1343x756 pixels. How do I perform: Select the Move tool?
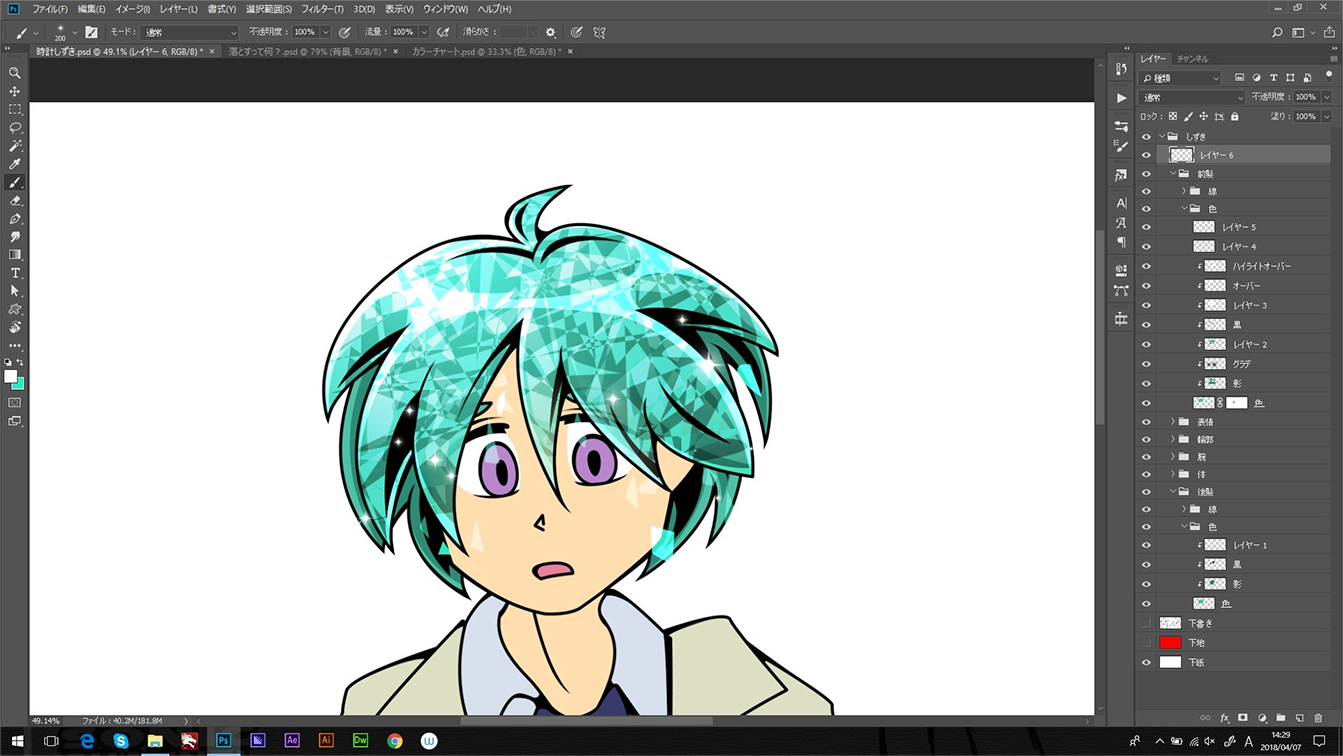click(x=14, y=91)
